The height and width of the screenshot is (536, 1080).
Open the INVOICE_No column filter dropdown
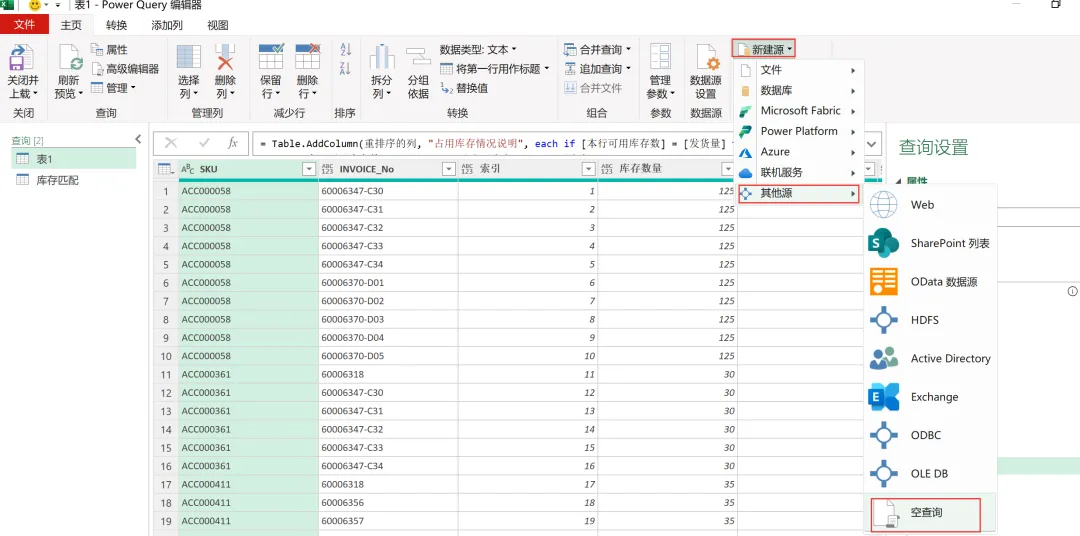(448, 169)
